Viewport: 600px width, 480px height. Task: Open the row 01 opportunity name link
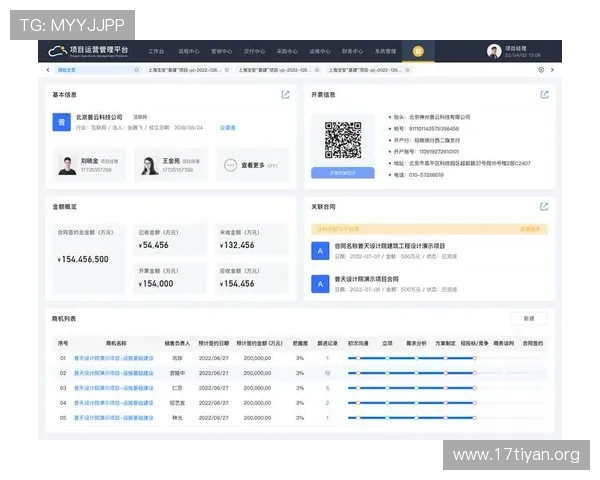click(x=114, y=358)
